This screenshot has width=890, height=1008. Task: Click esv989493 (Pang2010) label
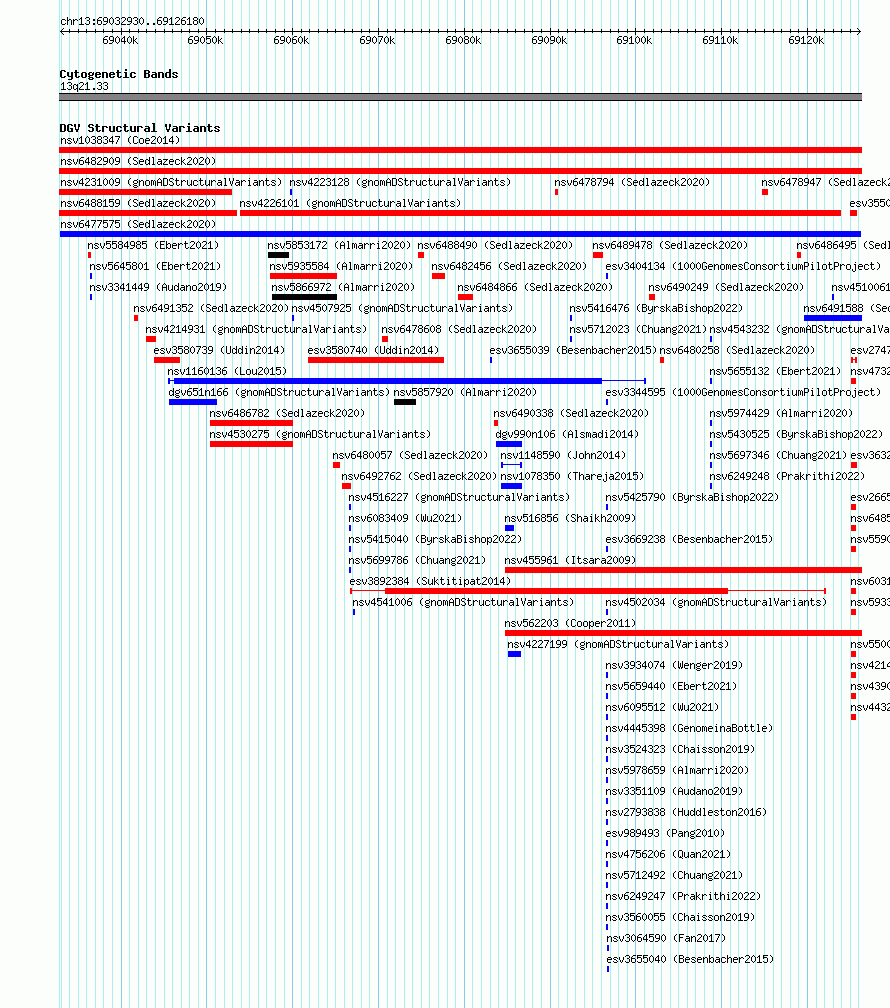[x=665, y=833]
